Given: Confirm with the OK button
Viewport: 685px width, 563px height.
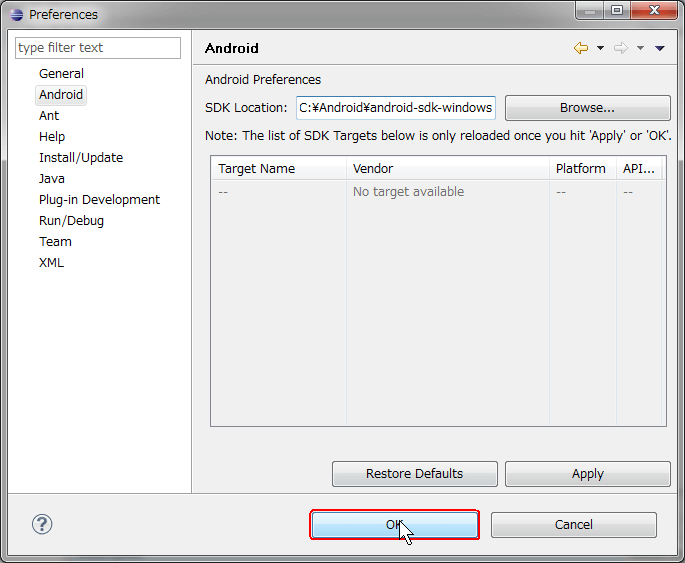Looking at the screenshot, I should click(394, 525).
